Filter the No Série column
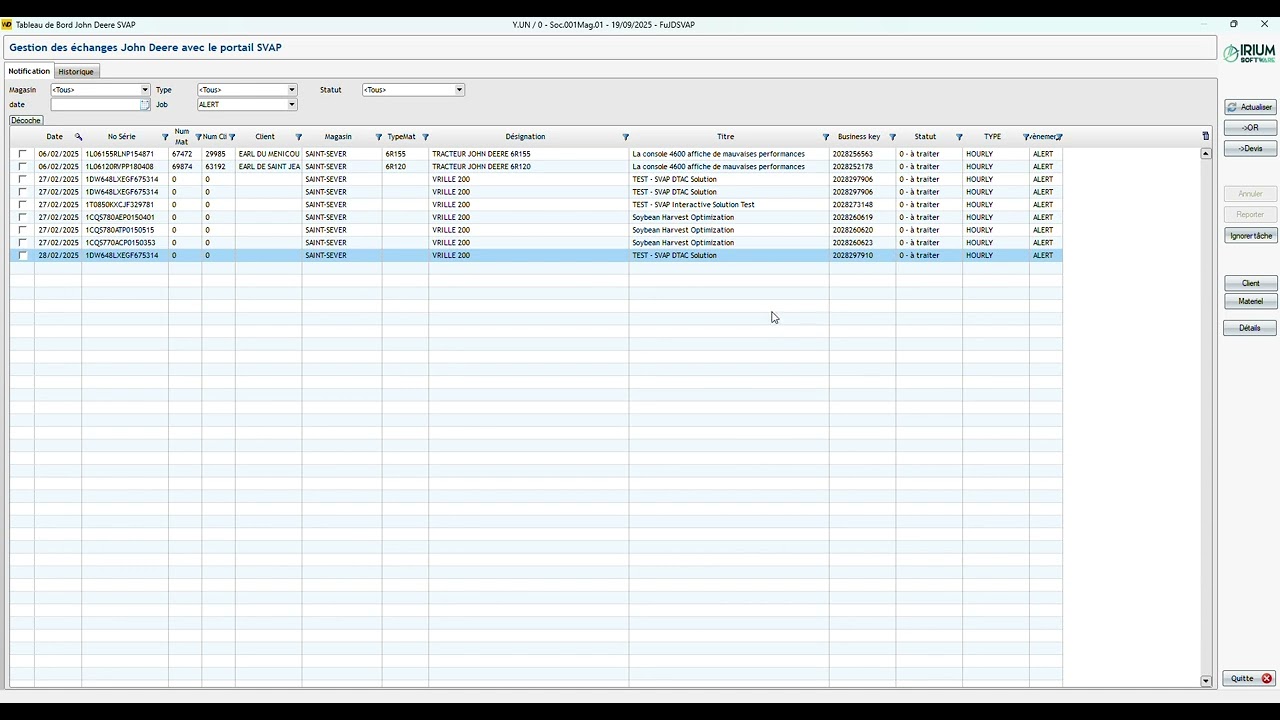 pyautogui.click(x=166, y=137)
